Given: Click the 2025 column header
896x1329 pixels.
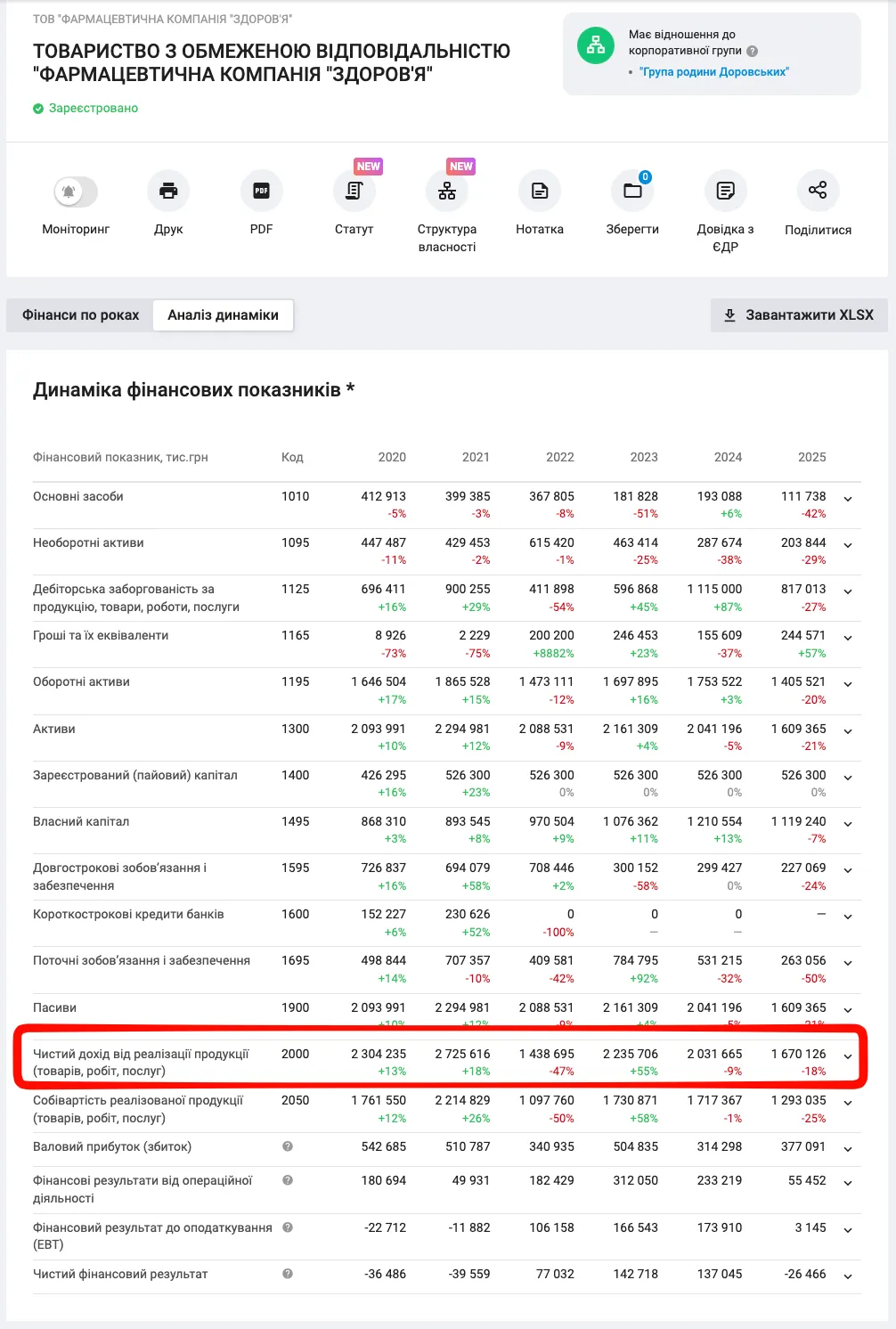Looking at the screenshot, I should pyautogui.click(x=811, y=457).
